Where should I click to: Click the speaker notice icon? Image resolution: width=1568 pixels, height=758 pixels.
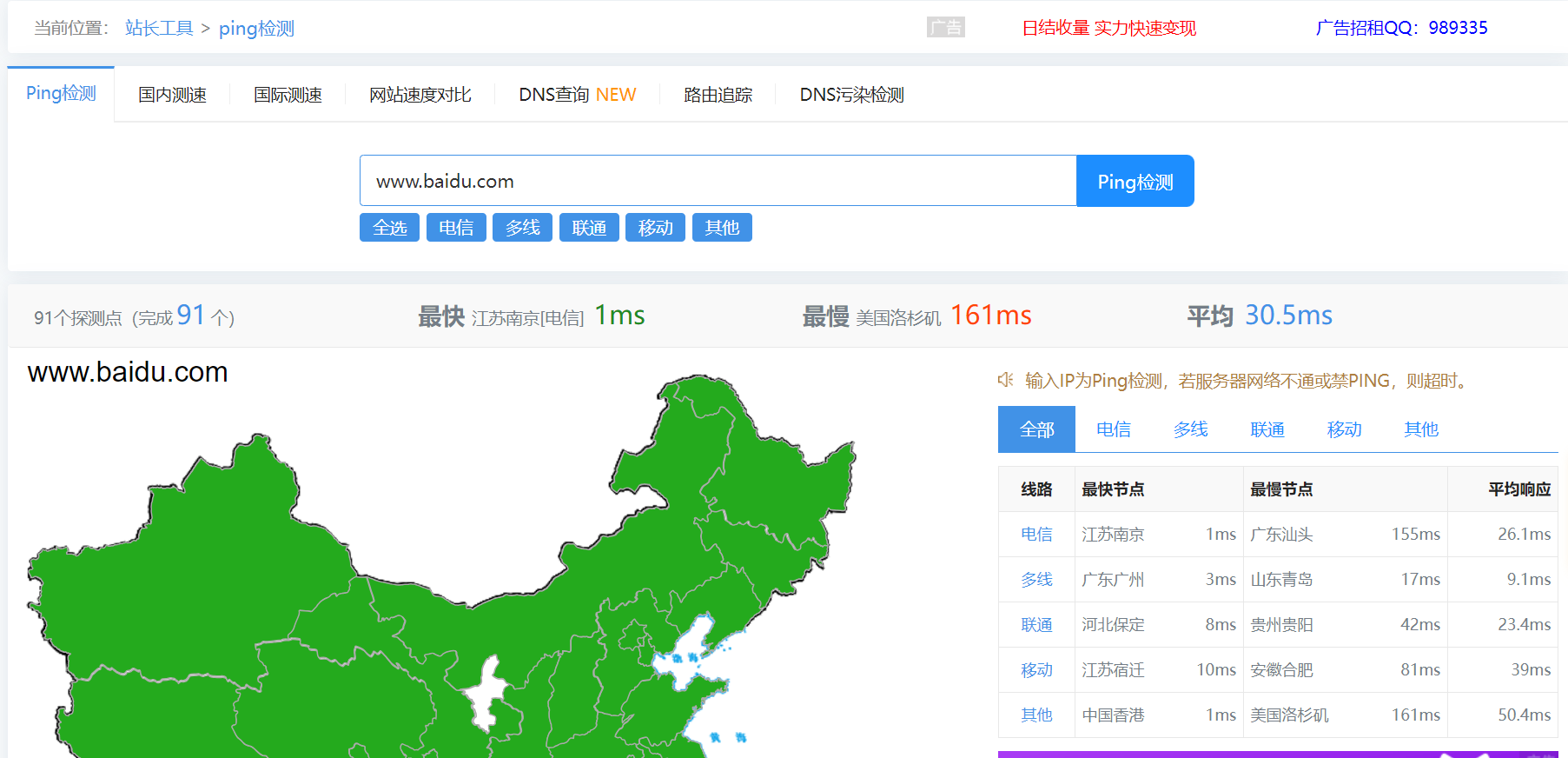pos(1006,380)
